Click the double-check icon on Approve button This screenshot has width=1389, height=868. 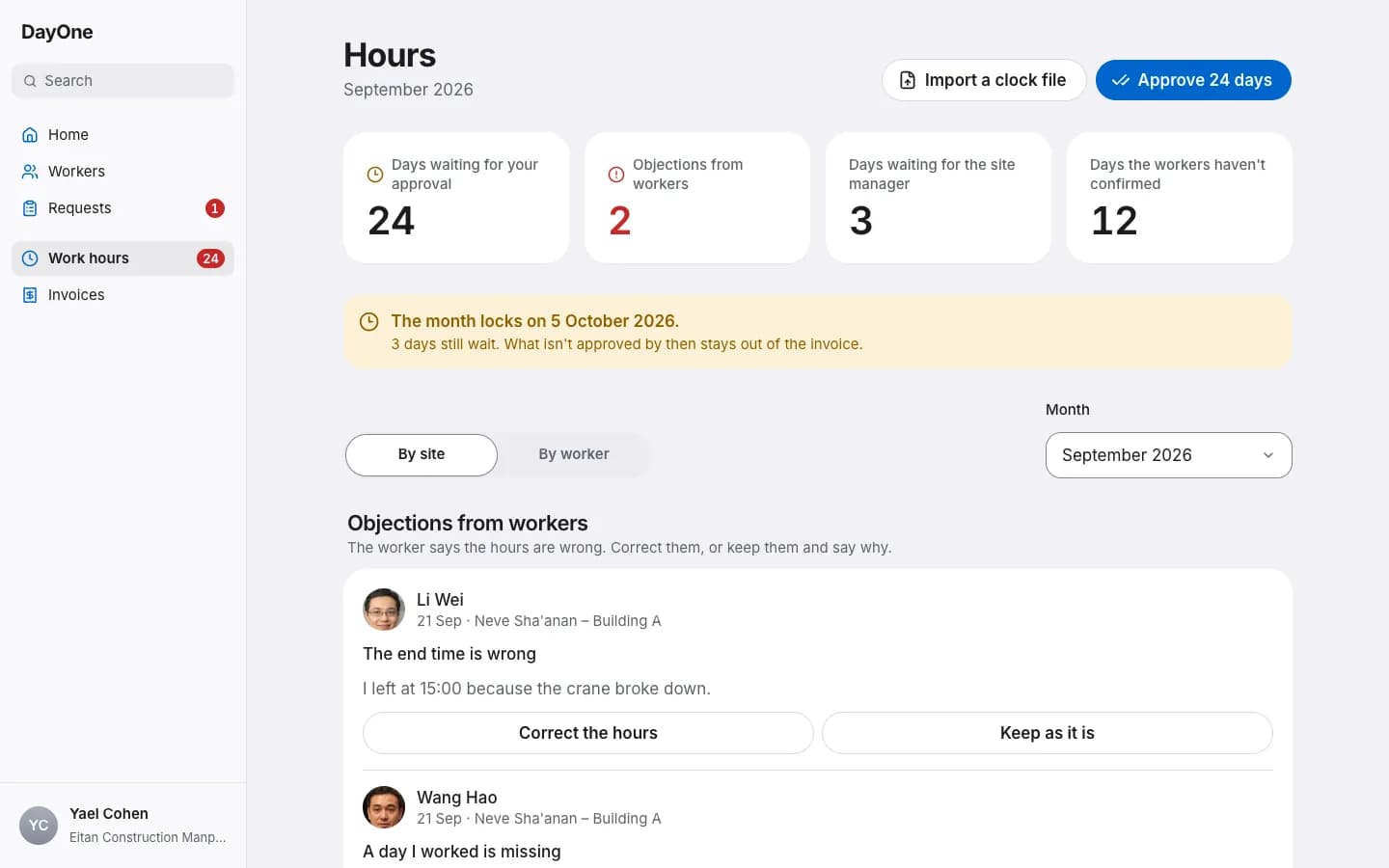click(x=1121, y=80)
